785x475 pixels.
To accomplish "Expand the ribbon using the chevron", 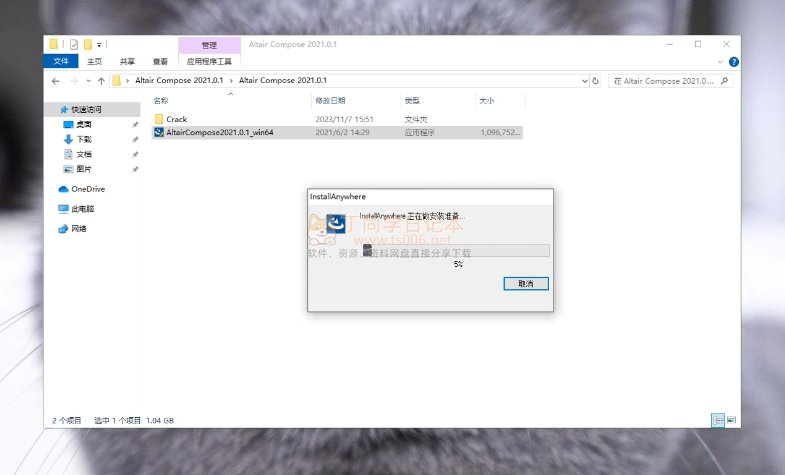I will pos(720,62).
